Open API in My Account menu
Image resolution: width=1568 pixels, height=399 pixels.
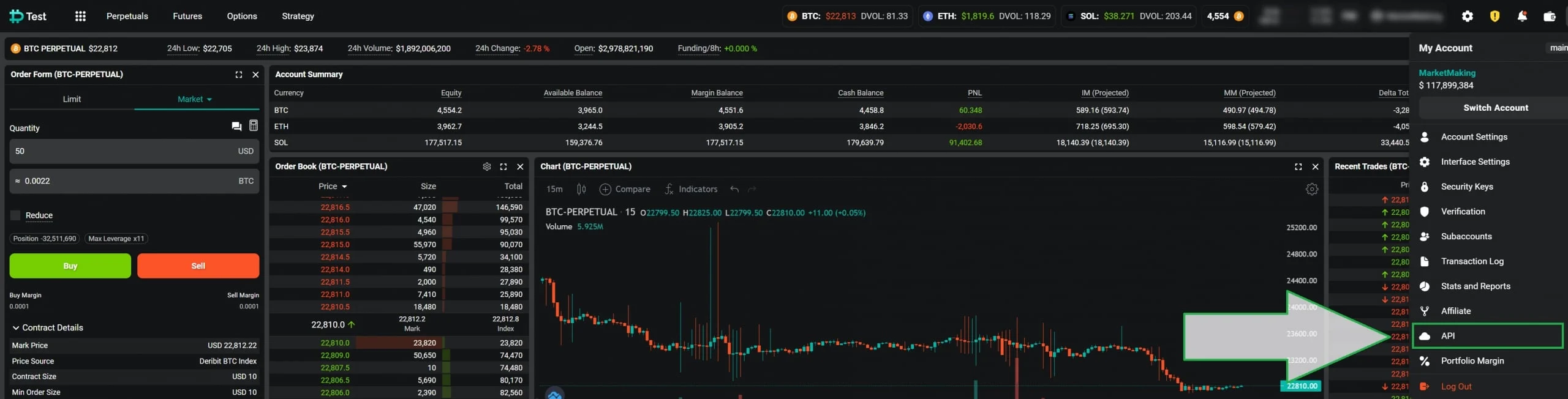(1488, 336)
